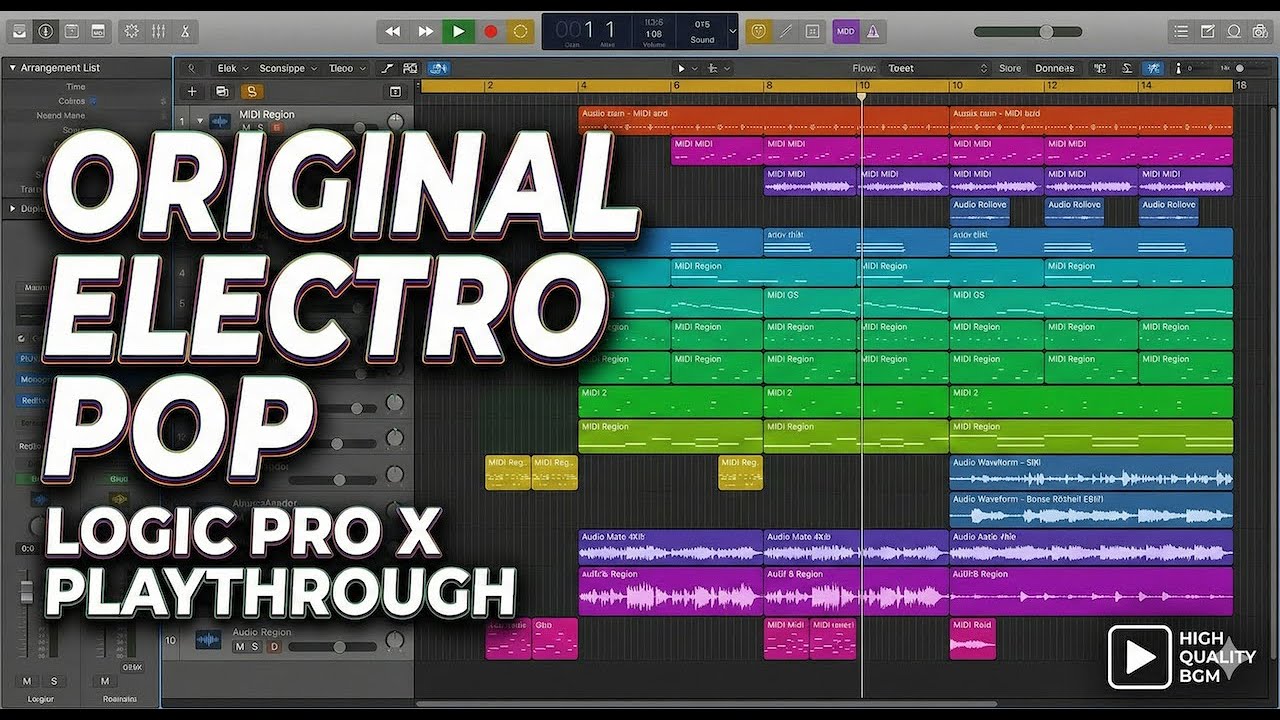The height and width of the screenshot is (720, 1280).
Task: Open the Editors scissors icon
Action: coord(185,31)
